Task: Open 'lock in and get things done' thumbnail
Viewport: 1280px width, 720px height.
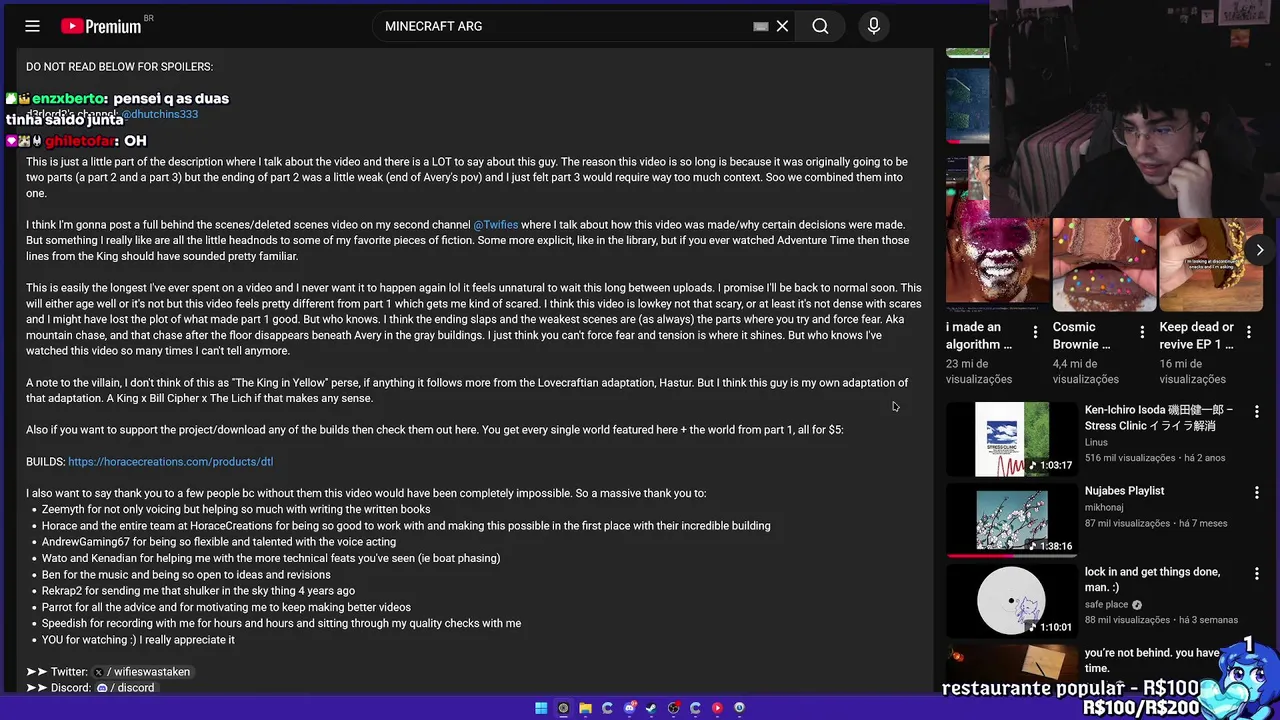Action: coord(1012,601)
